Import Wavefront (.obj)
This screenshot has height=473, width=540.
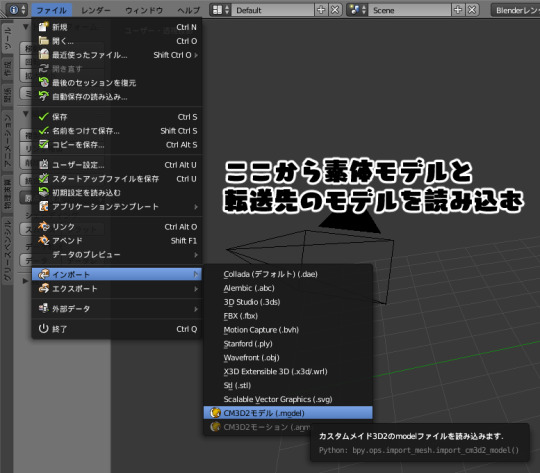tap(288, 357)
